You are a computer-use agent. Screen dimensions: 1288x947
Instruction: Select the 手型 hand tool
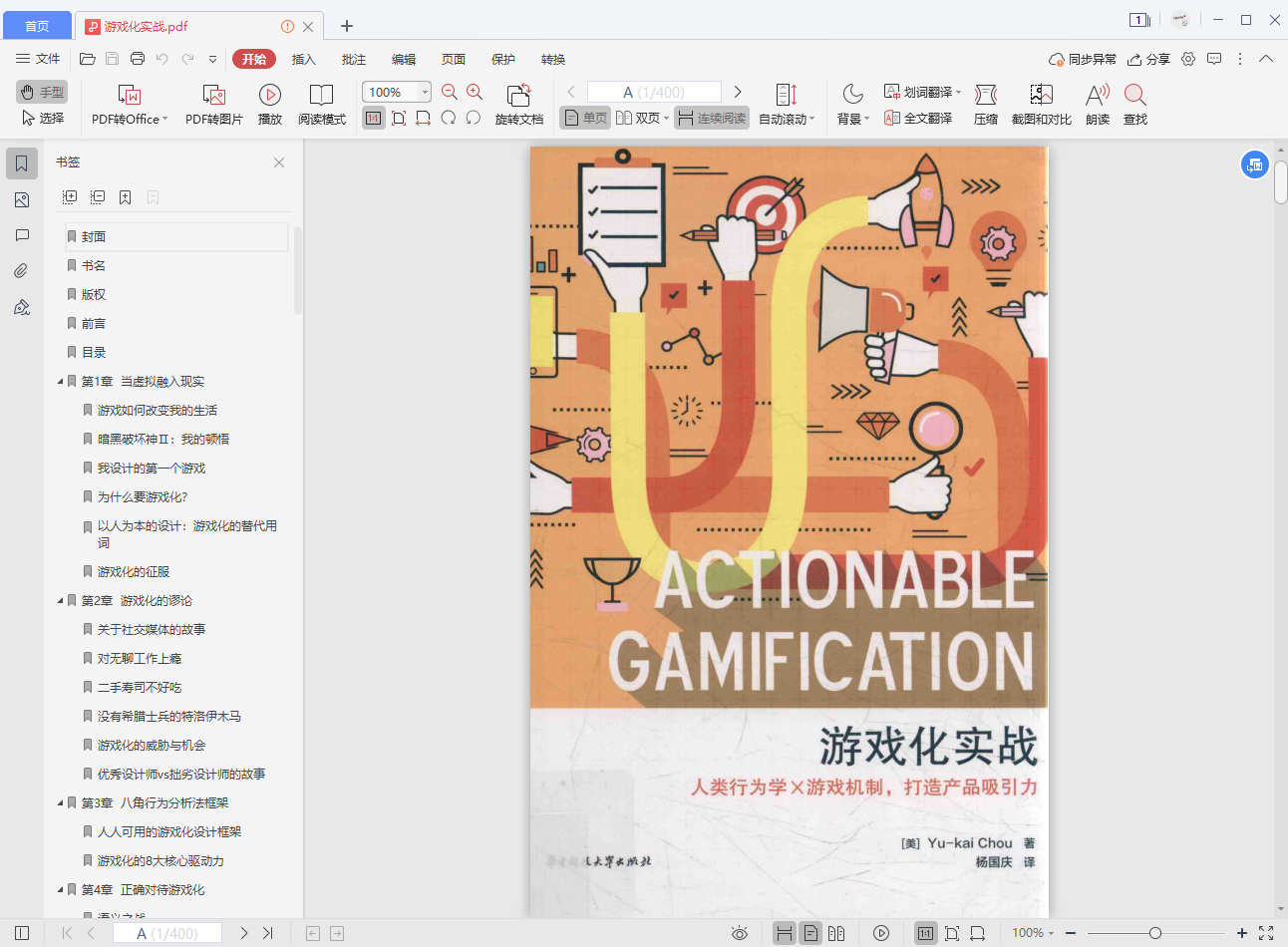pos(42,92)
